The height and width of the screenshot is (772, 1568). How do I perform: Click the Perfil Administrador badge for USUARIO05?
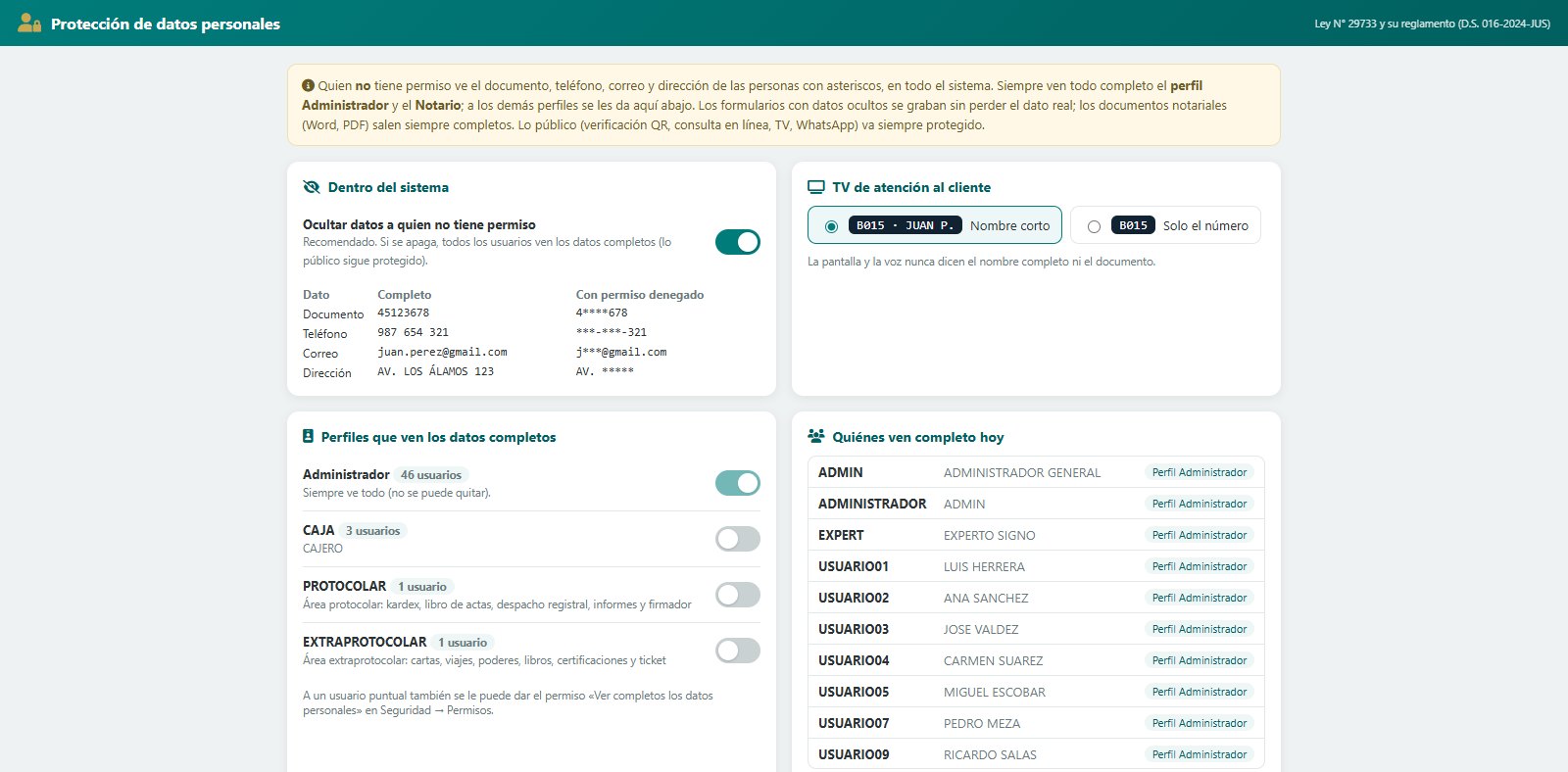[x=1200, y=692]
